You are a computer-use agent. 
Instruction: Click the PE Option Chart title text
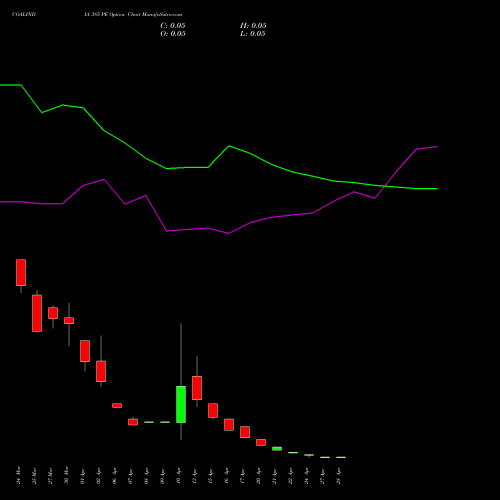coord(133,15)
